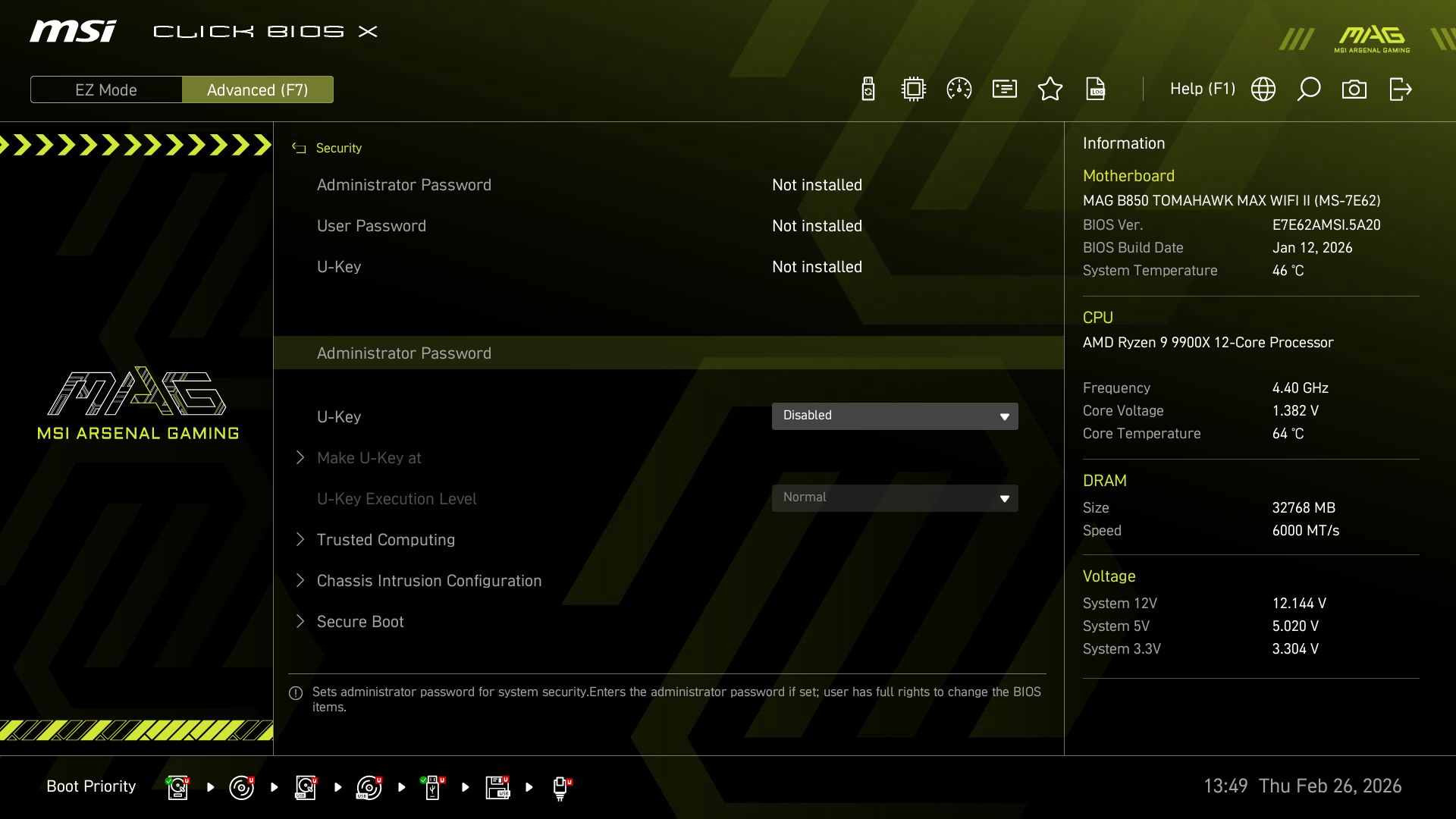Screen dimensions: 1456x819
Task: Select the Advanced (F7) tab
Action: pos(258,89)
